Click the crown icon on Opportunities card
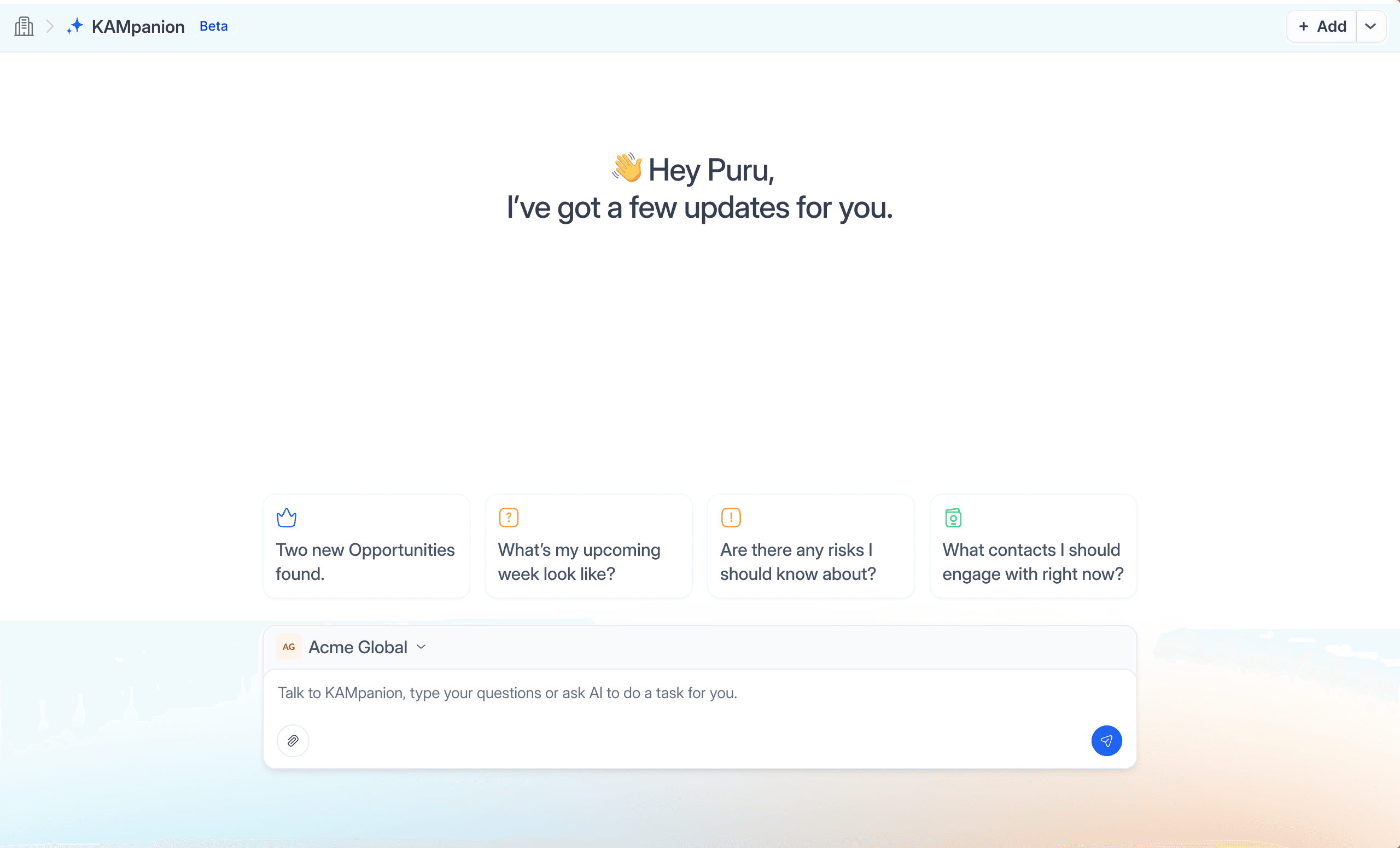This screenshot has height=848, width=1400. [x=287, y=517]
